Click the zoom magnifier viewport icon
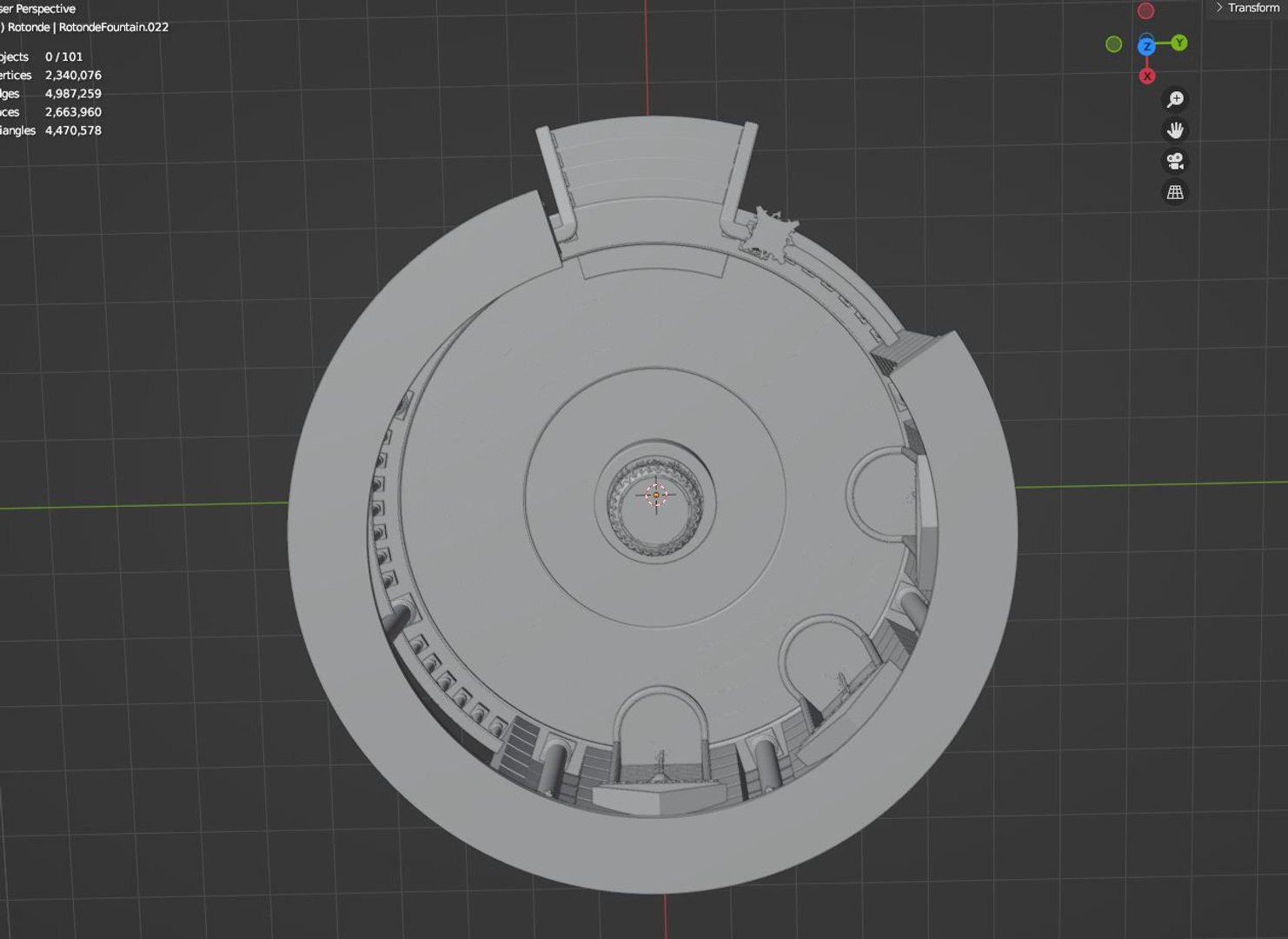The image size is (1288, 939). pyautogui.click(x=1175, y=99)
